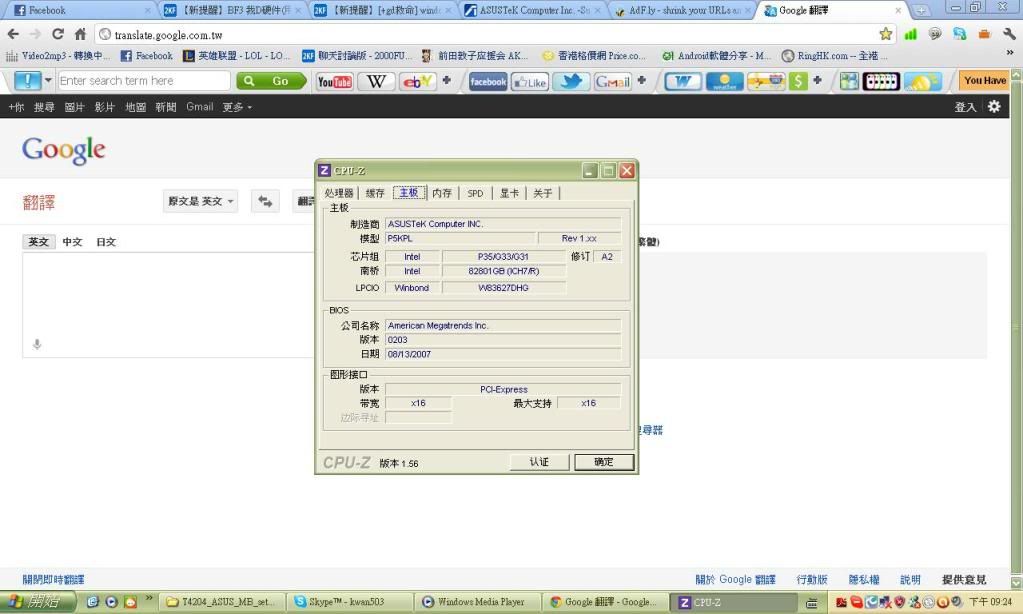The height and width of the screenshot is (614, 1023).
Task: Click the 认证 button in CPU-Z
Action: click(539, 462)
